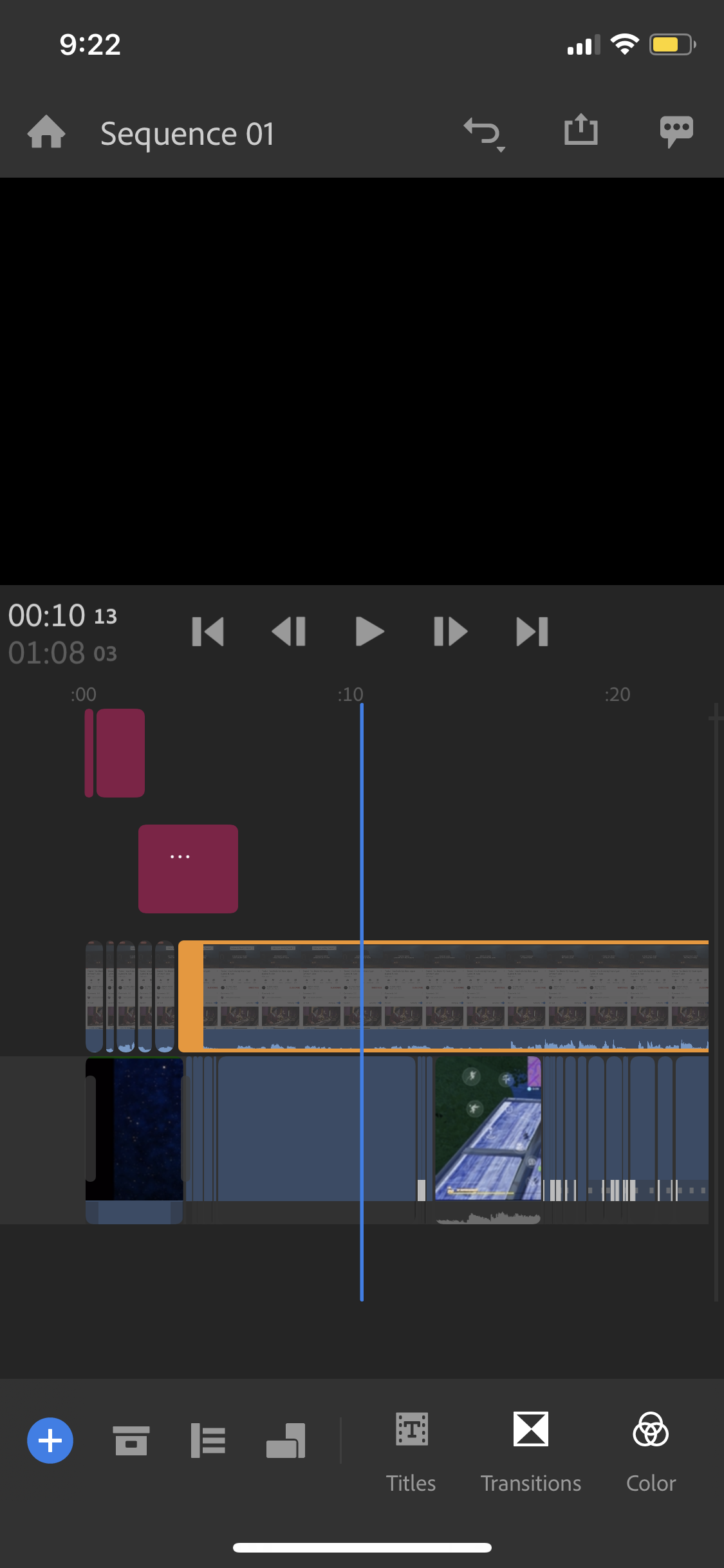Select the starry night sky clip
The width and height of the screenshot is (724, 1568).
(135, 1140)
